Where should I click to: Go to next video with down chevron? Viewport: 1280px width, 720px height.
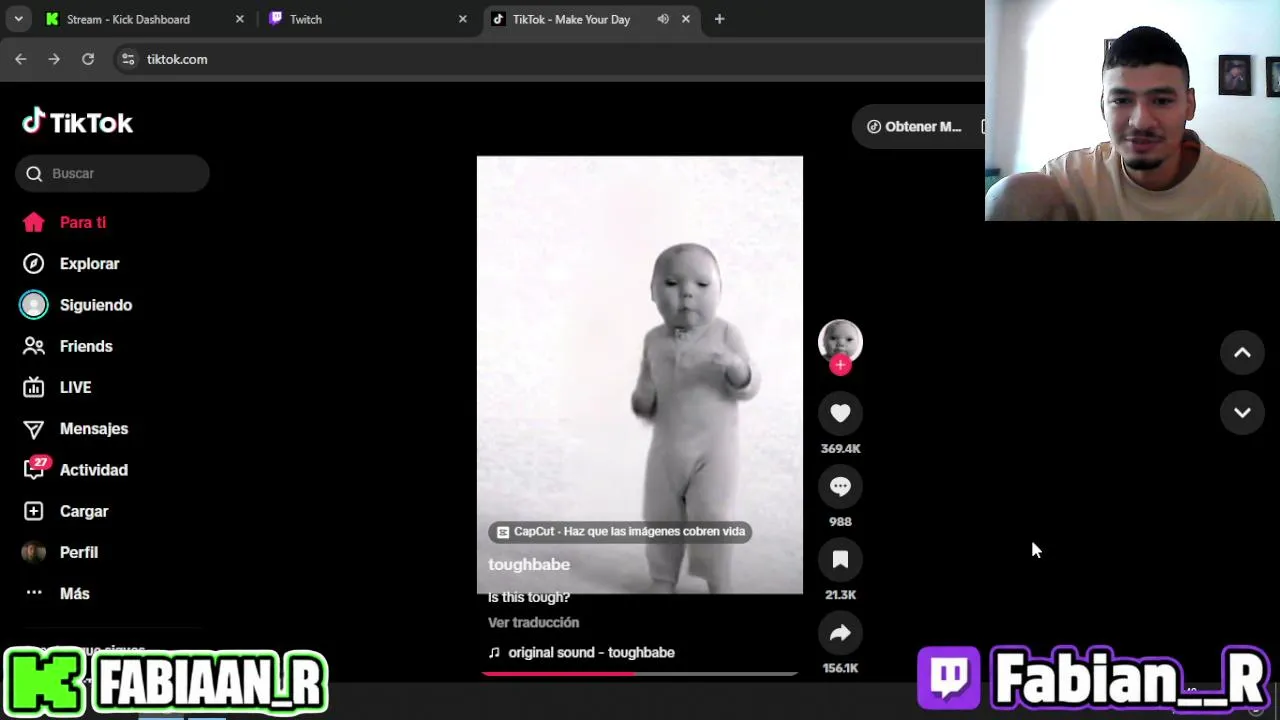pos(1242,413)
